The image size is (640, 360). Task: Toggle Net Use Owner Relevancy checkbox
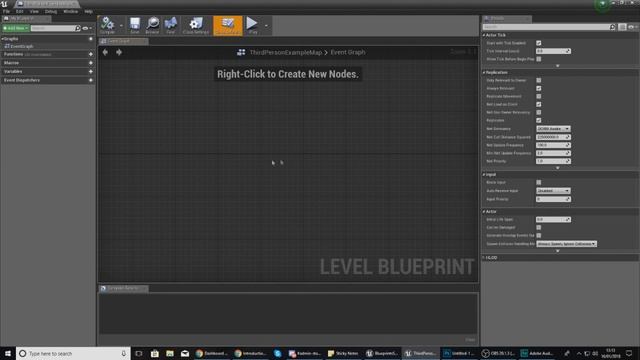pos(539,112)
